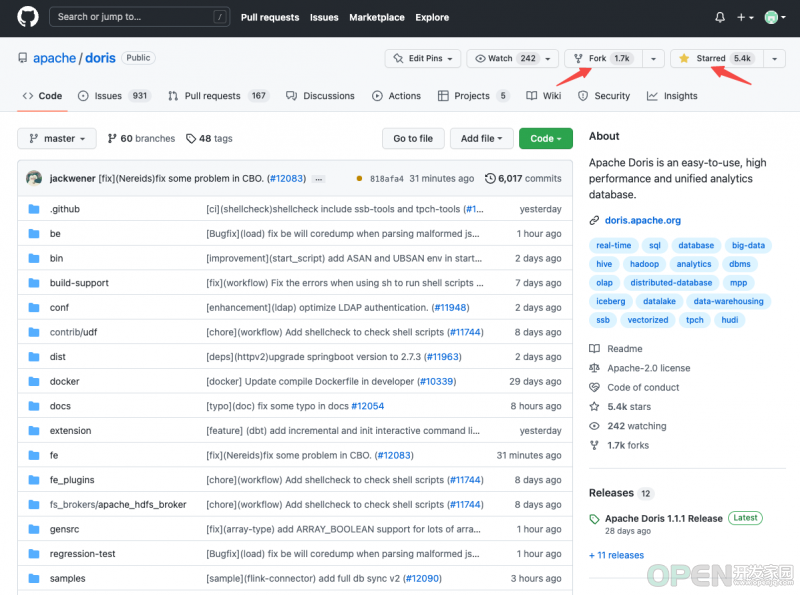The width and height of the screenshot is (800, 595).
Task: Open the Issues tab
Action: [x=114, y=96]
